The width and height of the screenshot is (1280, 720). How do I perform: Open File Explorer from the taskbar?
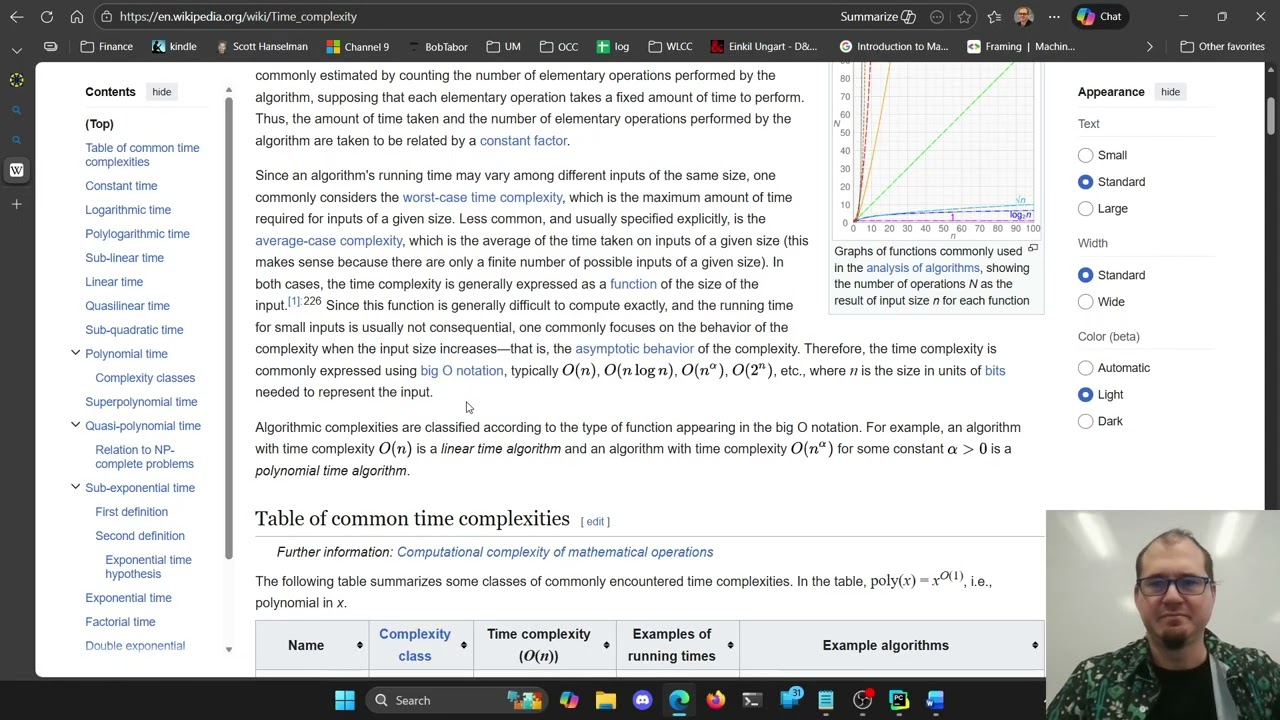pos(606,700)
